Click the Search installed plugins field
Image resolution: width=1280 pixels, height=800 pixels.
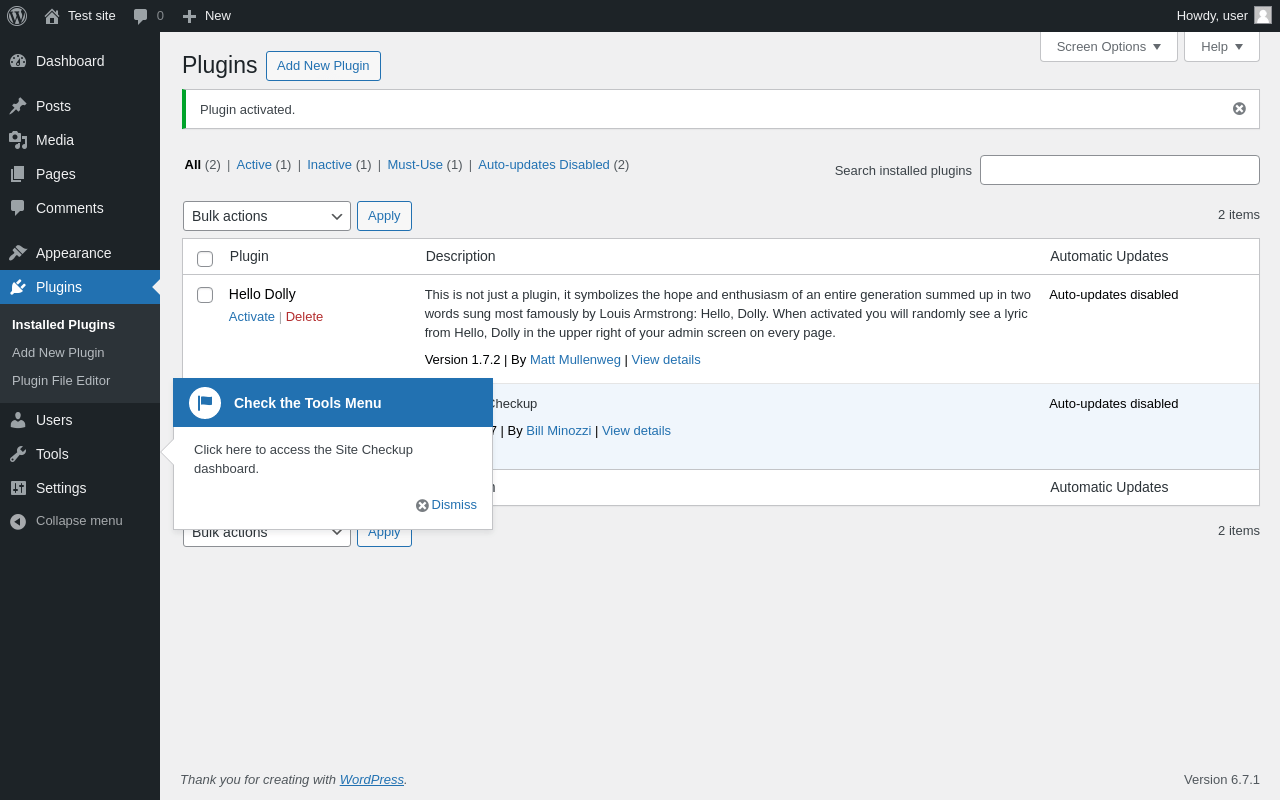(1120, 170)
